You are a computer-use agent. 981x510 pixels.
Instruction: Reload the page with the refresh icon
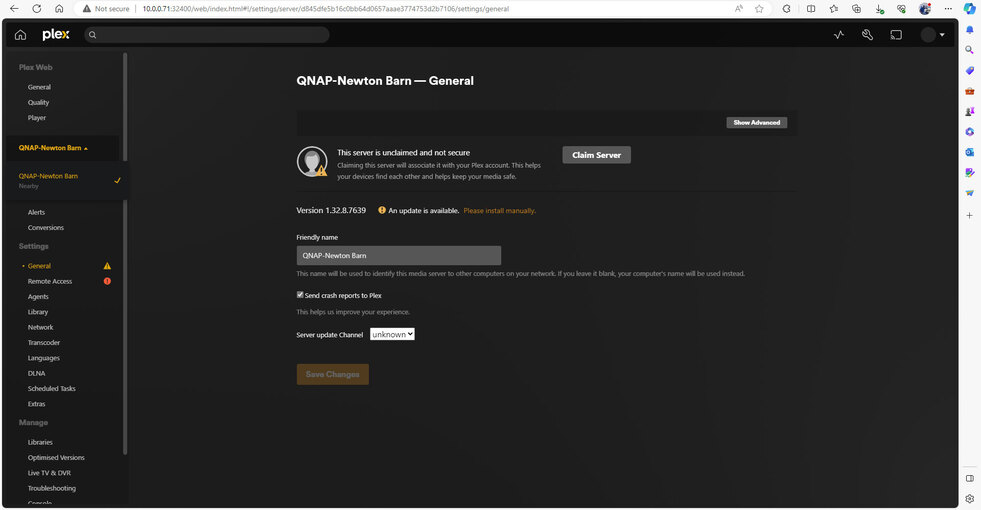click(x=36, y=9)
